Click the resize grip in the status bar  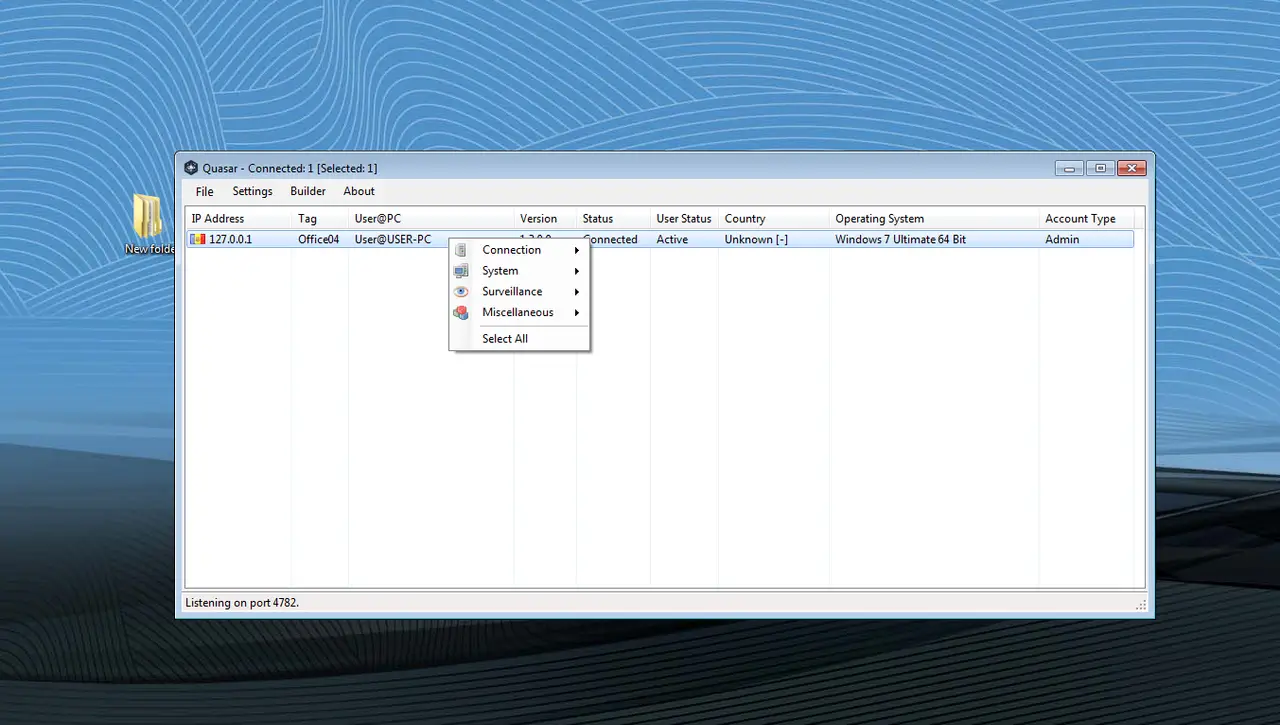tap(1141, 603)
